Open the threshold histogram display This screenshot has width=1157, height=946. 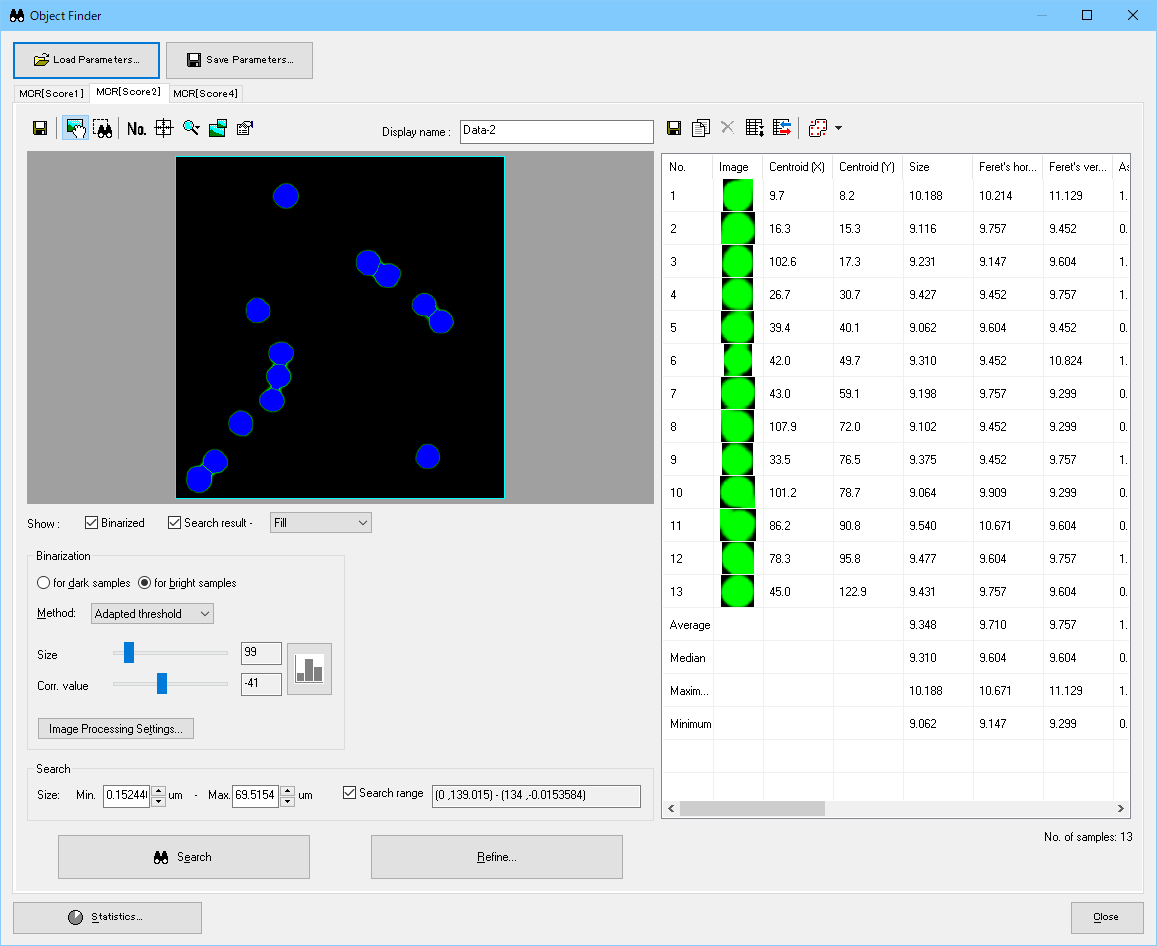(309, 668)
